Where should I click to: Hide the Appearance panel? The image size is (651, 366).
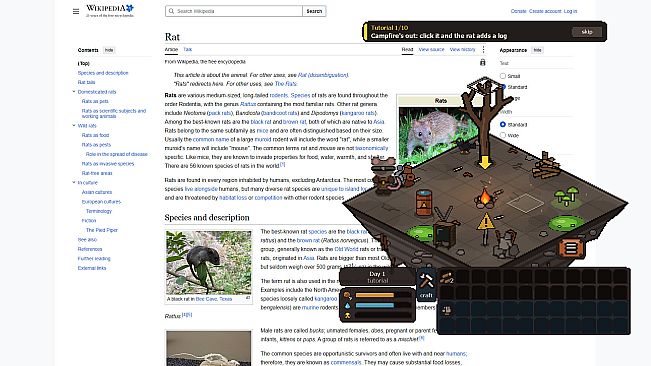[x=537, y=50]
